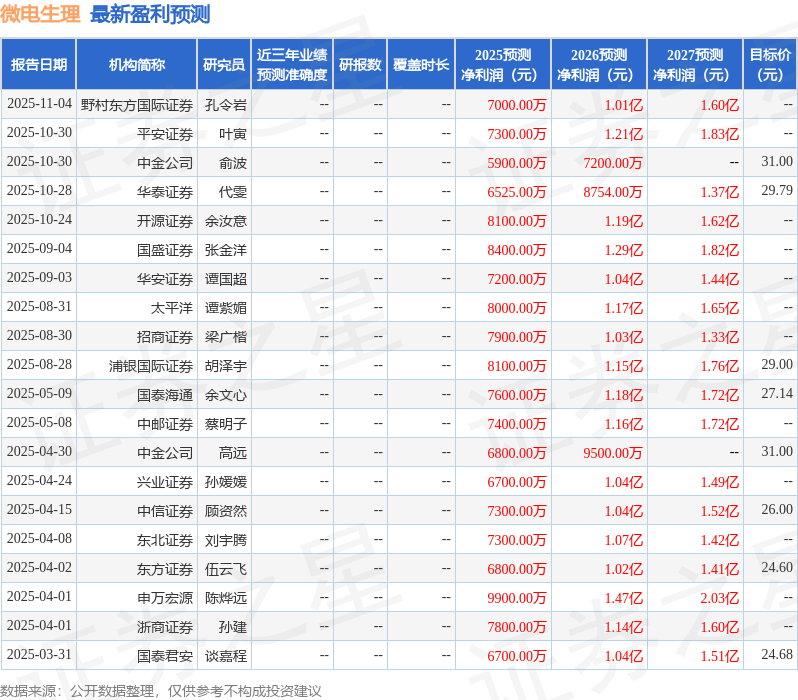Click institution 国泰君安

click(x=165, y=657)
